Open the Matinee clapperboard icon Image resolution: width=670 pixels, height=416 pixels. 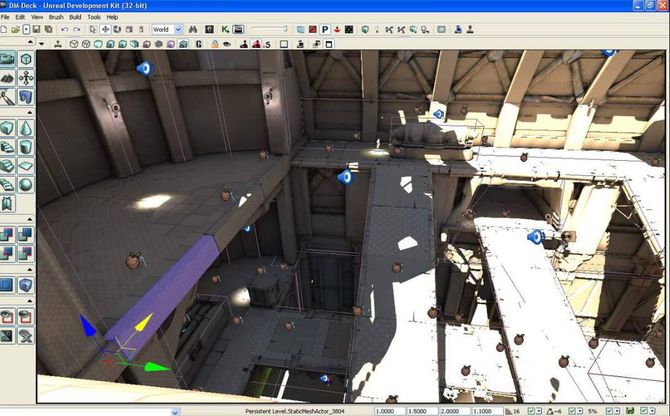click(238, 29)
